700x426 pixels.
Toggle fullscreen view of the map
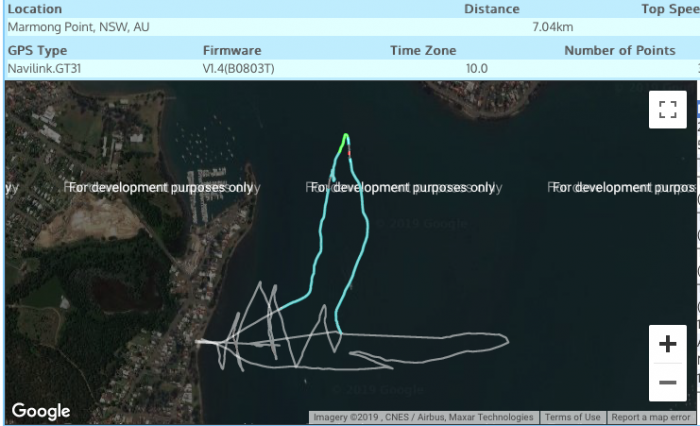coord(667,109)
